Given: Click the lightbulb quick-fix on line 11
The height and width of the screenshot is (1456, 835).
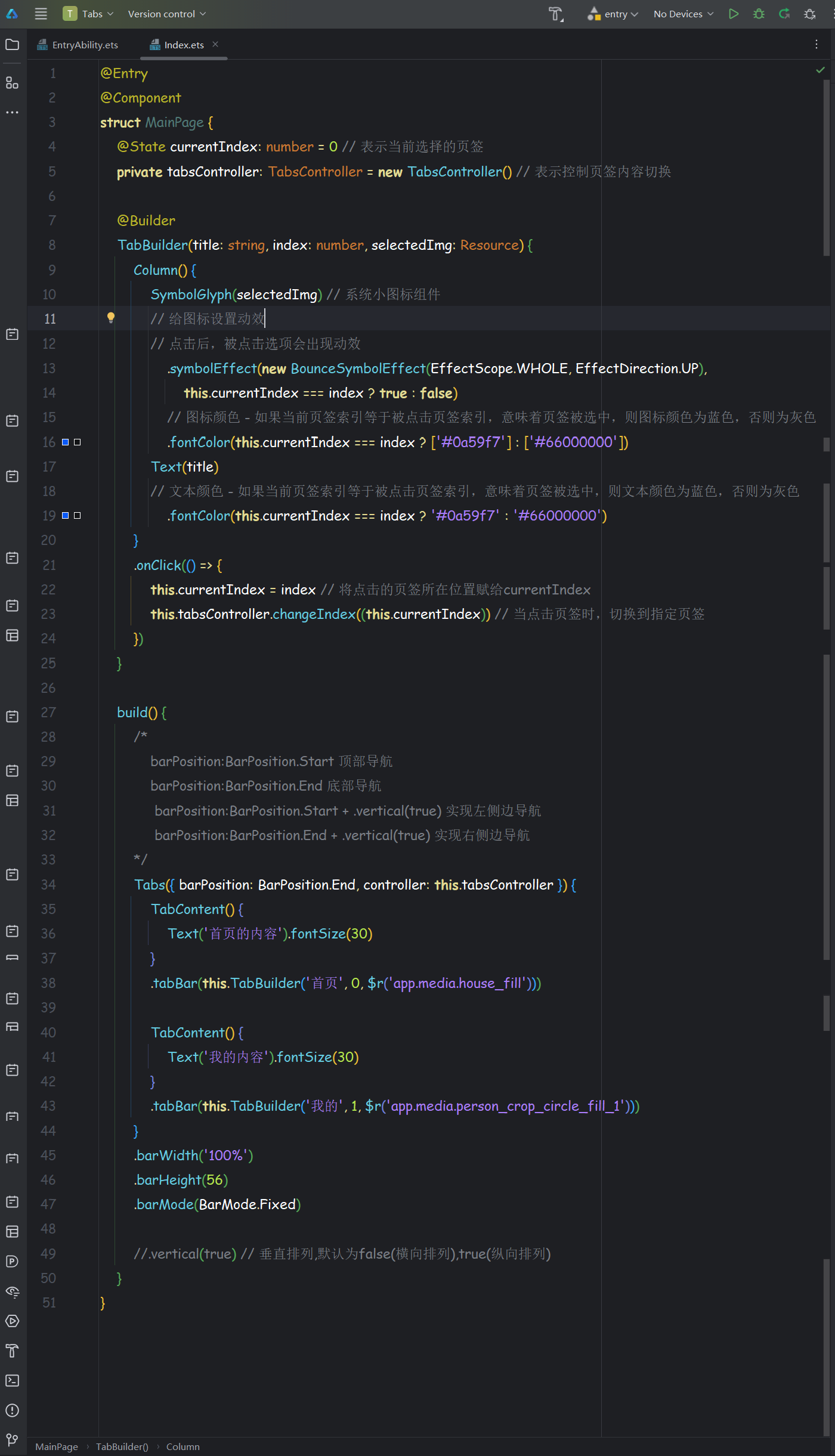Looking at the screenshot, I should (x=110, y=318).
